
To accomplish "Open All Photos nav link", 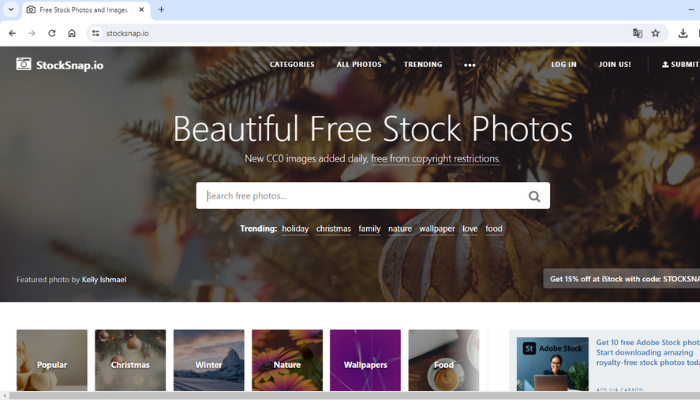I will [x=359, y=64].
